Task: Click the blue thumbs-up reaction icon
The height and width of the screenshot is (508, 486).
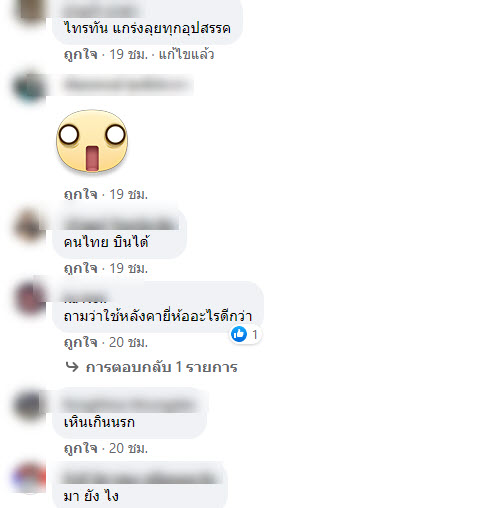Action: [x=239, y=334]
